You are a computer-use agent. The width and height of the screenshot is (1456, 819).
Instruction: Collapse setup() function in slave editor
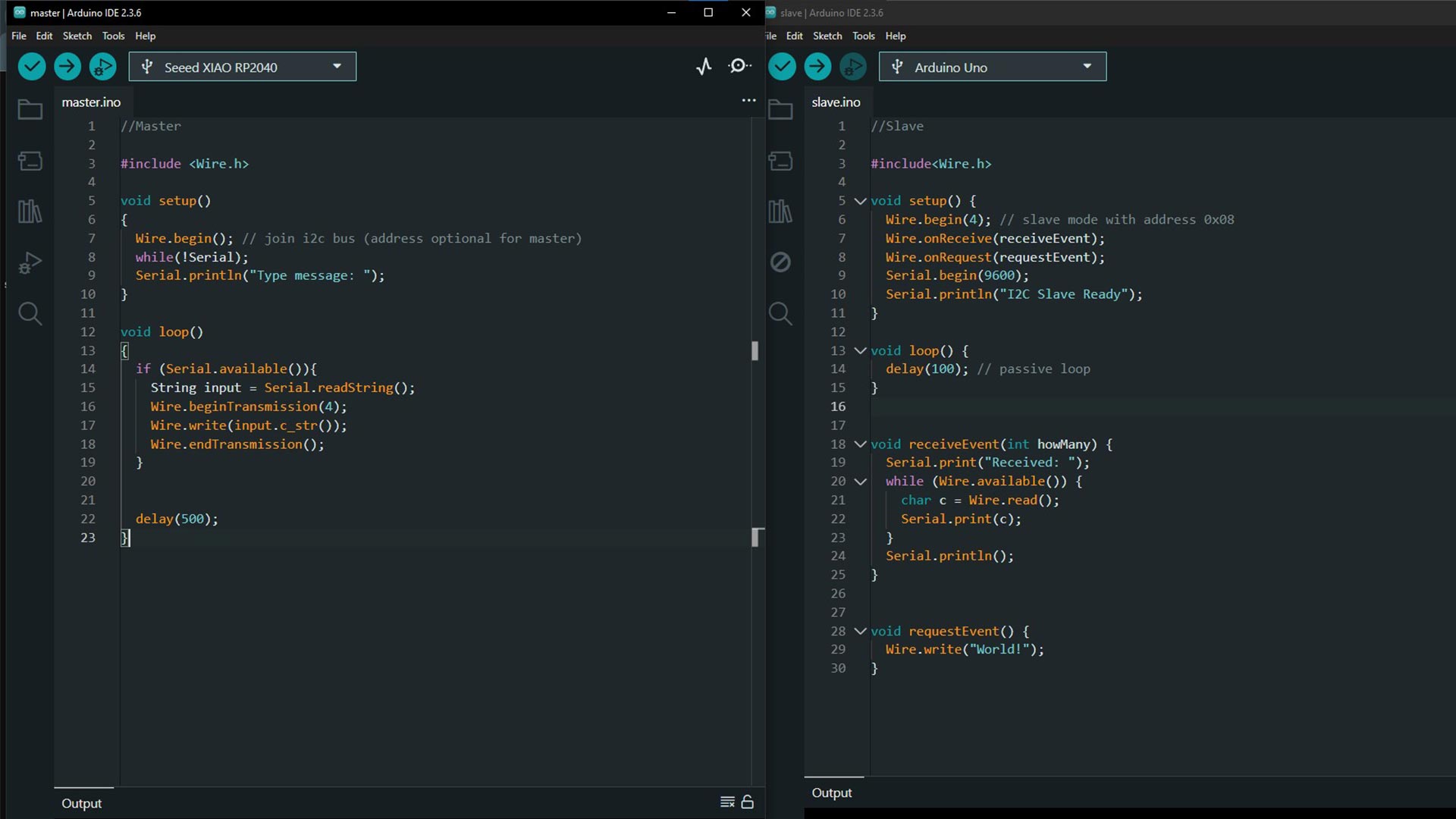coord(860,201)
